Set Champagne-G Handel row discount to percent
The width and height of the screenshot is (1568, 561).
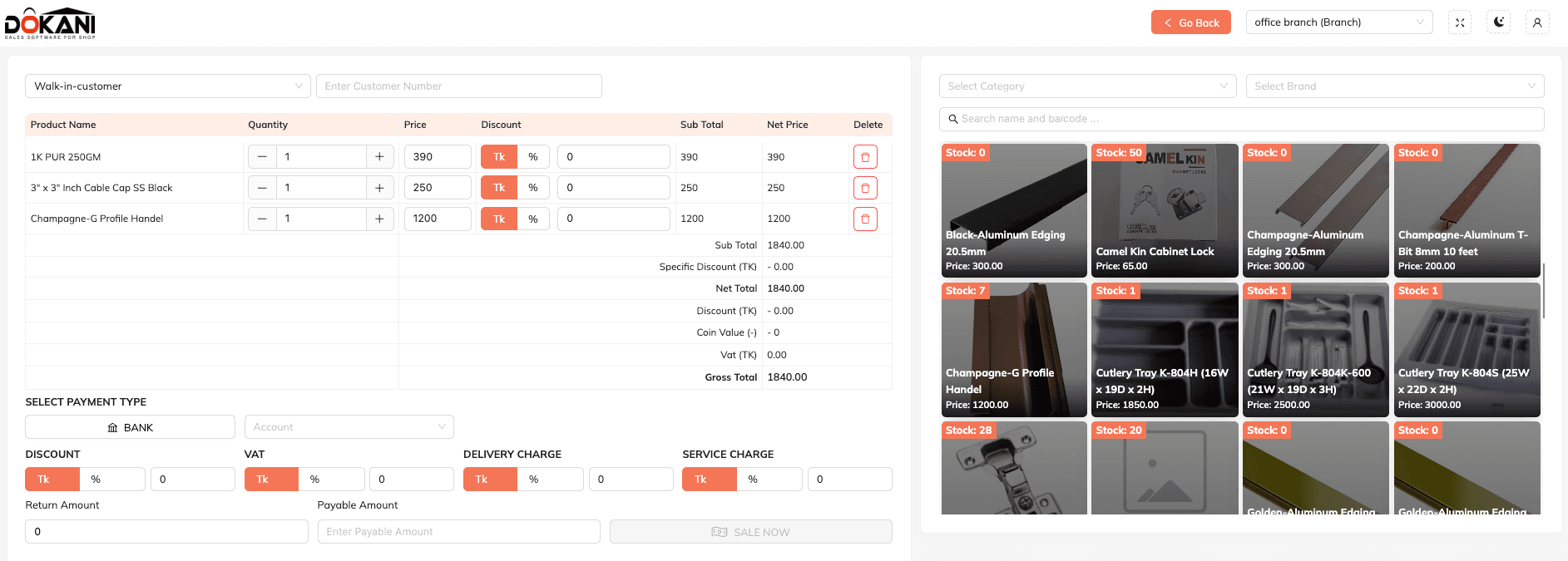pos(533,219)
